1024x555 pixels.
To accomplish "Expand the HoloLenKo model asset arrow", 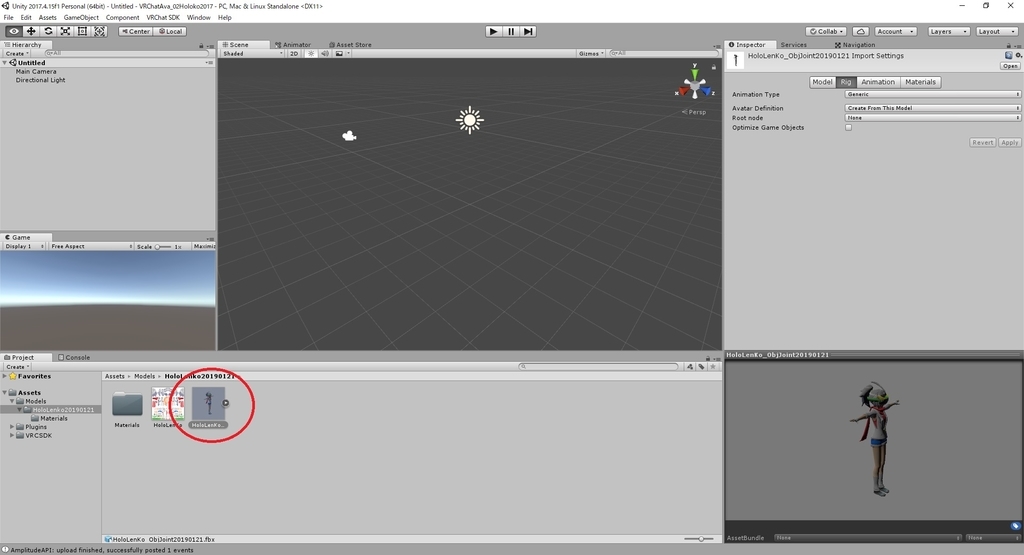I will 226,403.
